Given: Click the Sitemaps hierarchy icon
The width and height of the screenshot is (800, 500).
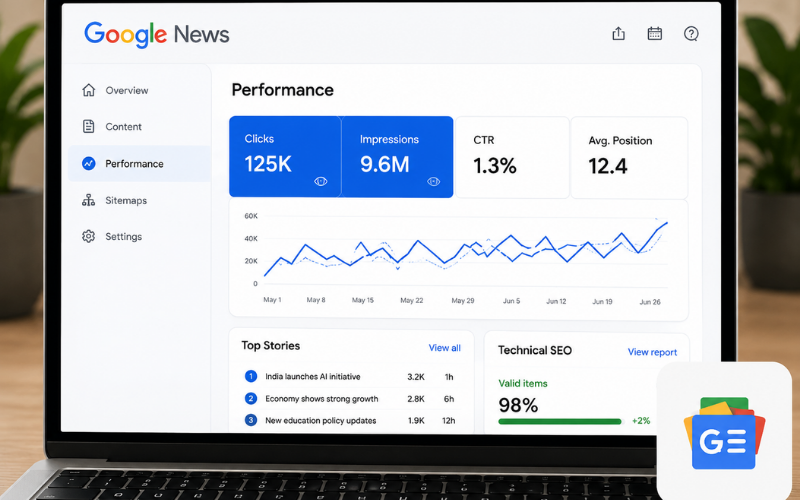Looking at the screenshot, I should coord(89,200).
